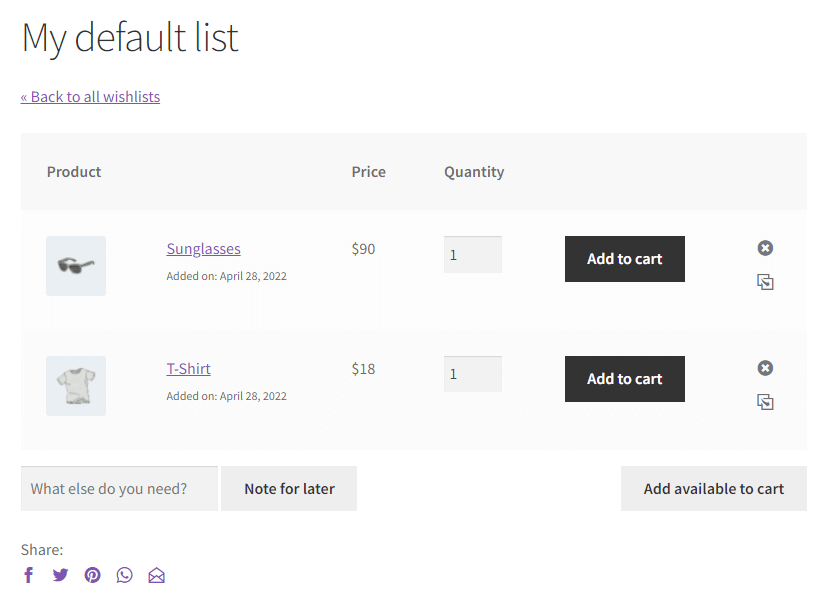The height and width of the screenshot is (603, 827).
Task: Remove Sunglasses from the wishlist
Action: click(x=765, y=248)
